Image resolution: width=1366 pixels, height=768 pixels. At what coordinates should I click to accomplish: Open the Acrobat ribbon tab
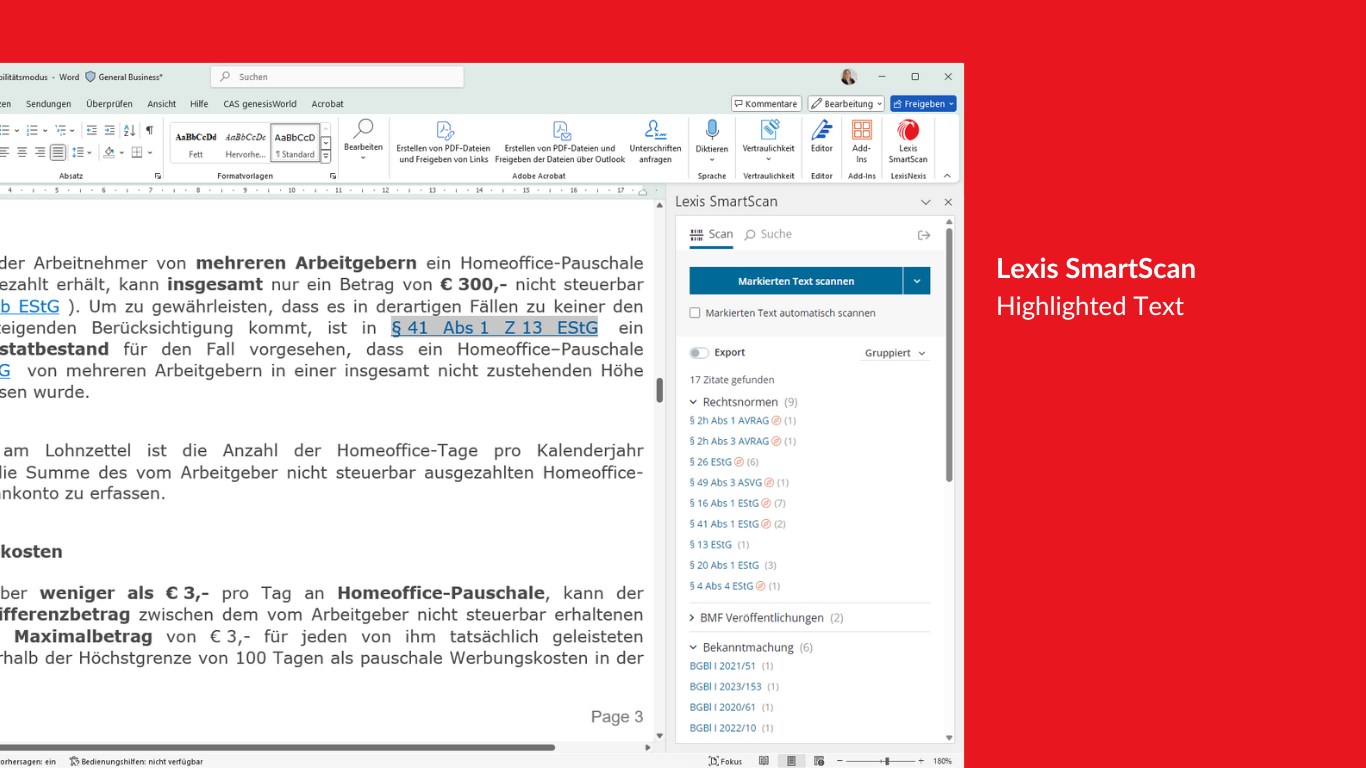click(x=327, y=104)
